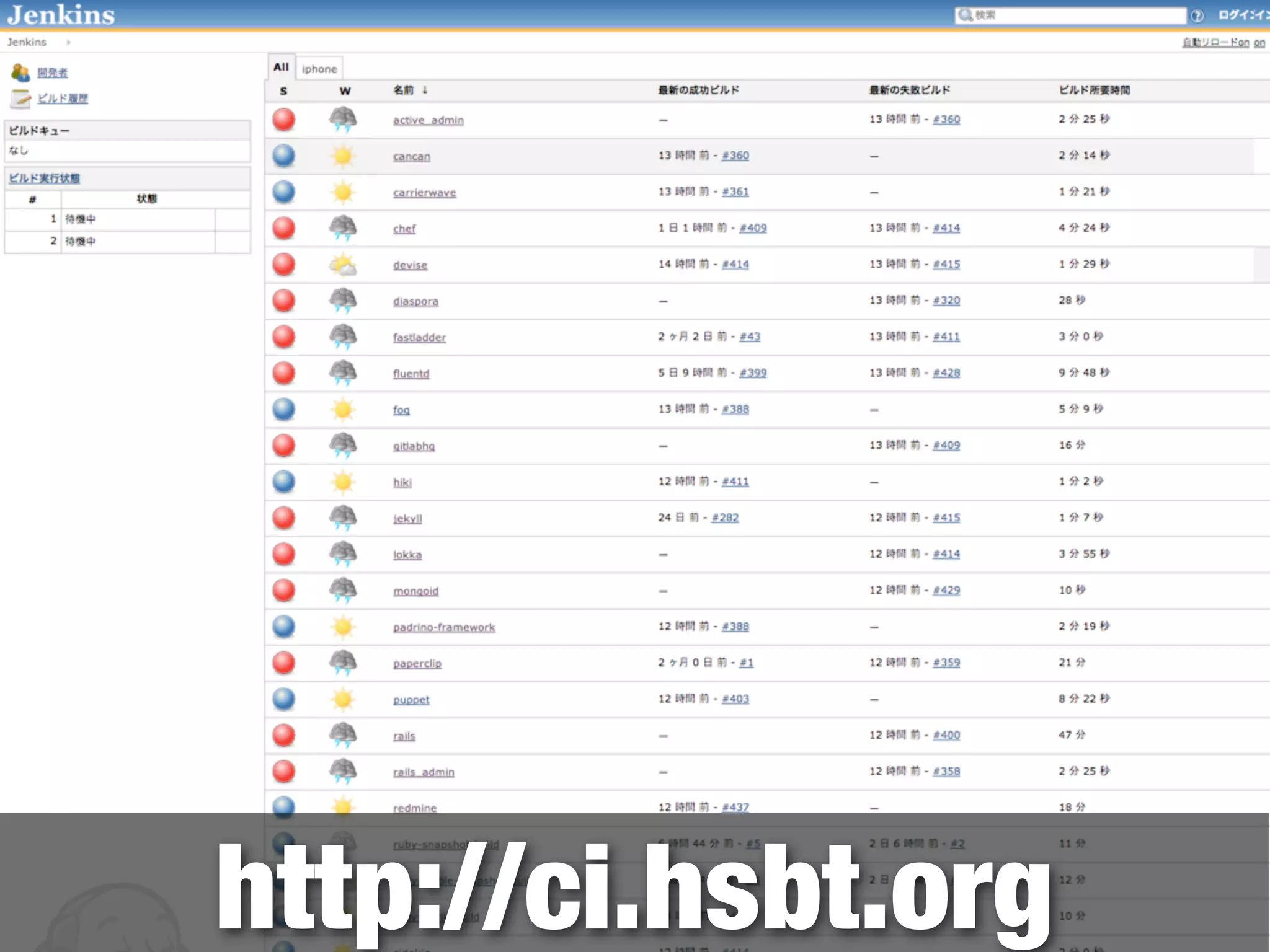Click the sunny weather icon for fog
The width and height of the screenshot is (1270, 952).
tap(343, 410)
